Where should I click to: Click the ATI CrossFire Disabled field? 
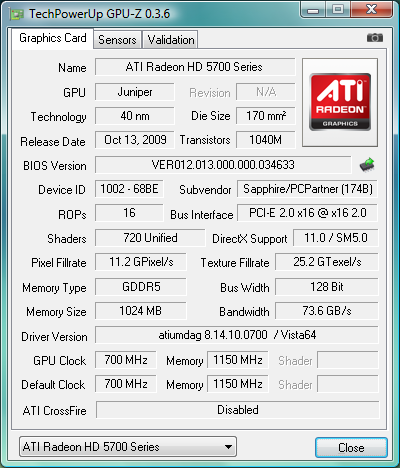pyautogui.click(x=238, y=410)
